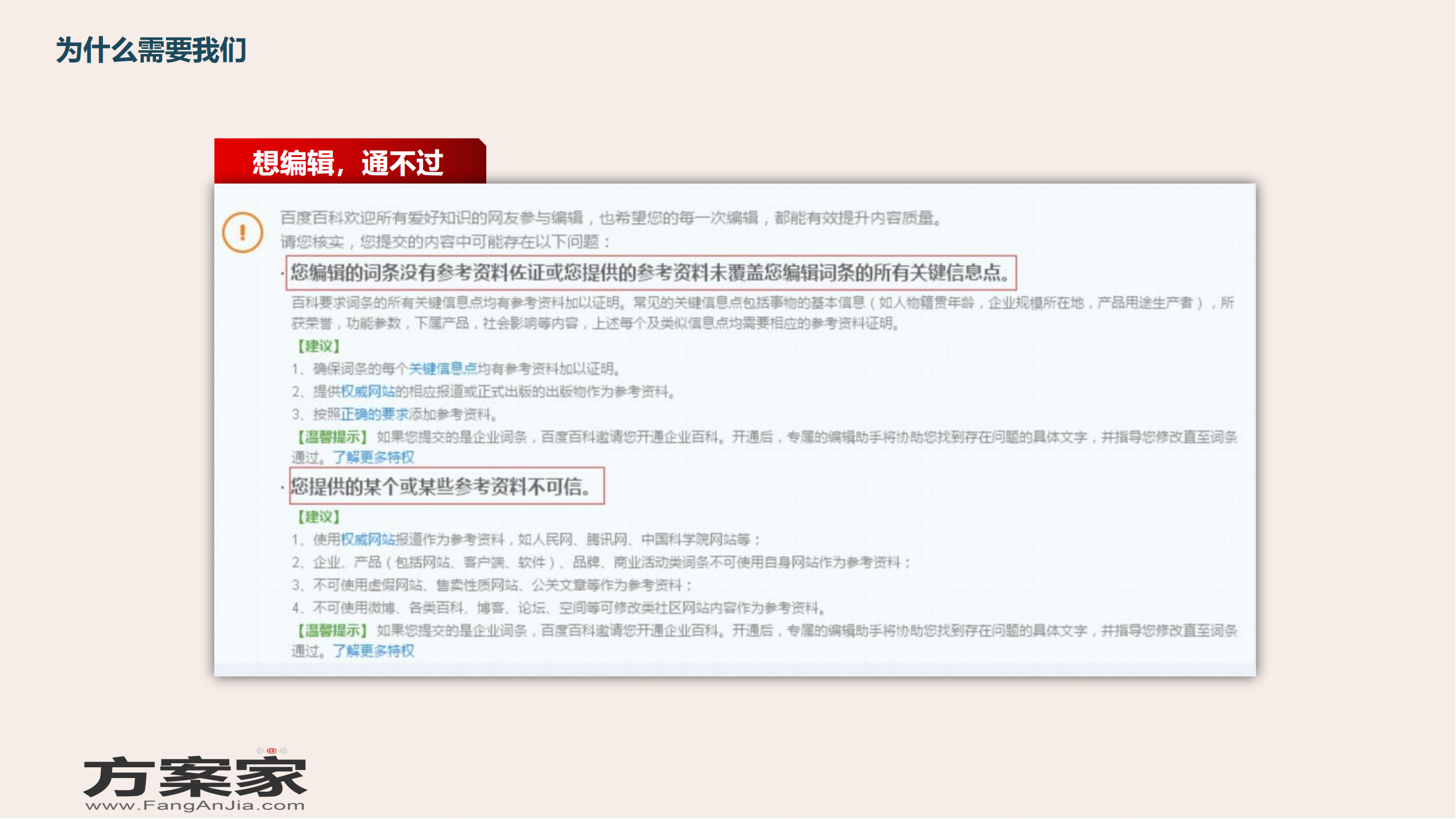Viewport: 1456px width, 819px height.
Task: Click the first 【建议】 label
Action: [319, 346]
